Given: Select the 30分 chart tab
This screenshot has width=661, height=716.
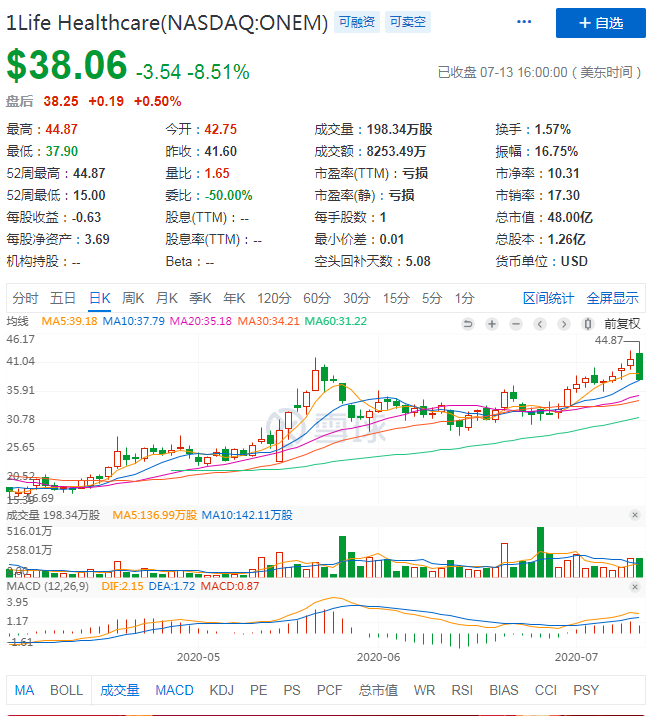Looking at the screenshot, I should [x=357, y=298].
